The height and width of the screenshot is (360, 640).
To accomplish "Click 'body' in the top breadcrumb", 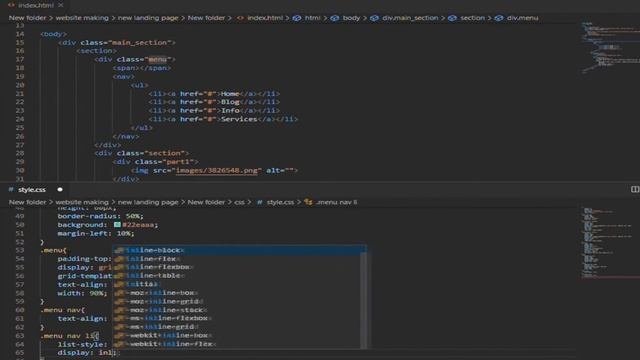I will (351, 18).
